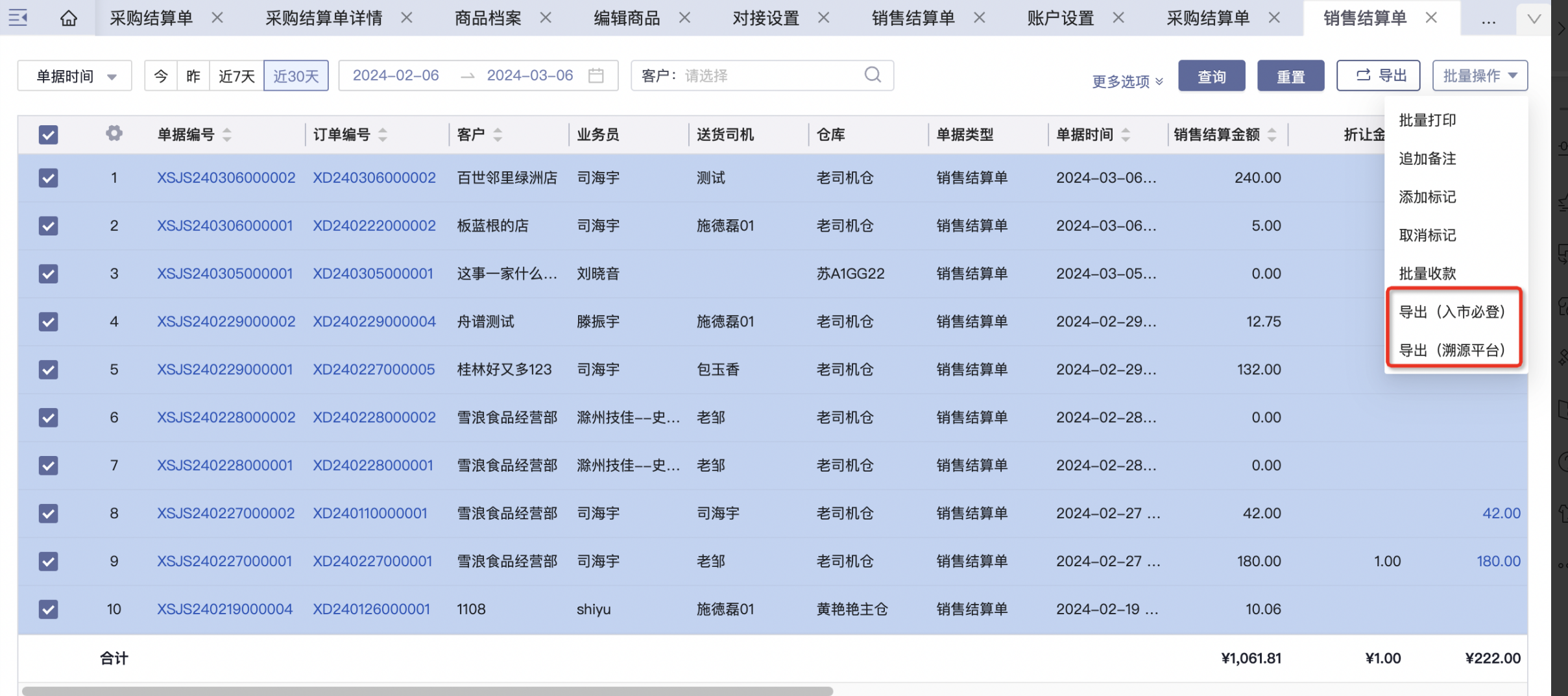The image size is (1568, 696).
Task: Open document link XSJS240306000002
Action: [x=226, y=178]
